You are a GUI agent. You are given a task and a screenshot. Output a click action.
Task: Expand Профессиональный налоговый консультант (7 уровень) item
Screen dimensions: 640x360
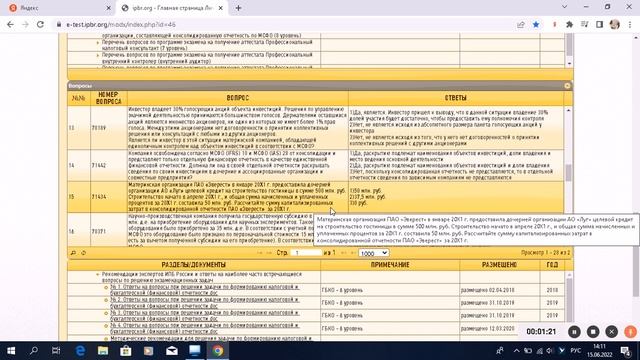(x=98, y=42)
